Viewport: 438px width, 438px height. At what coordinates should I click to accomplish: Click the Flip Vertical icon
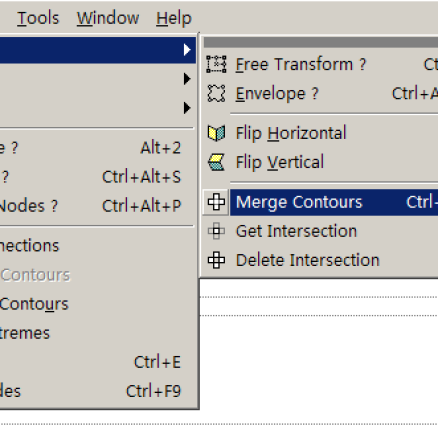(x=216, y=162)
